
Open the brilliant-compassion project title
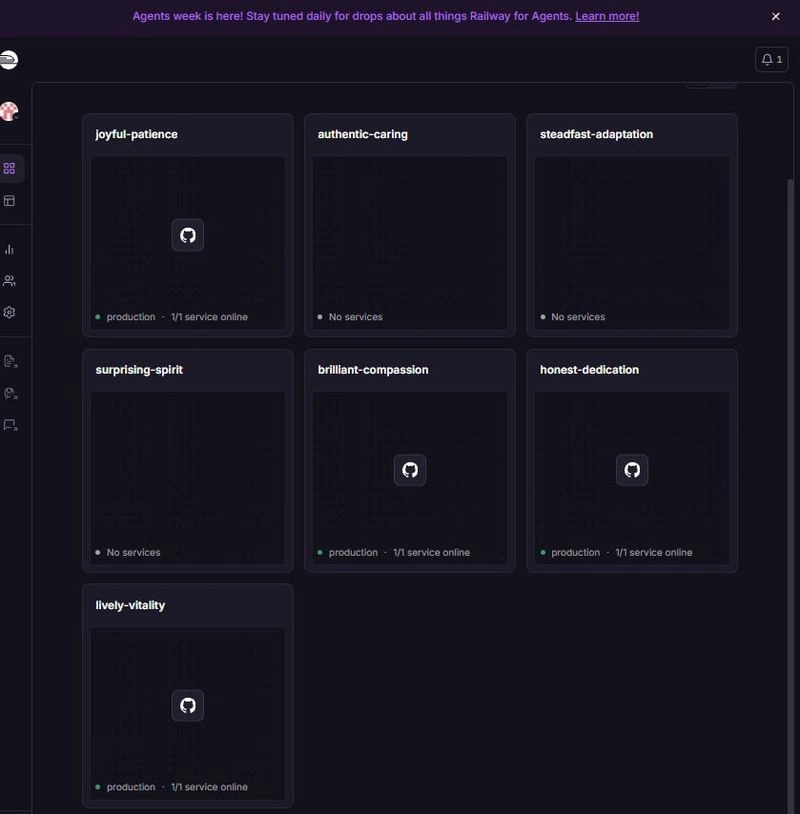(373, 370)
